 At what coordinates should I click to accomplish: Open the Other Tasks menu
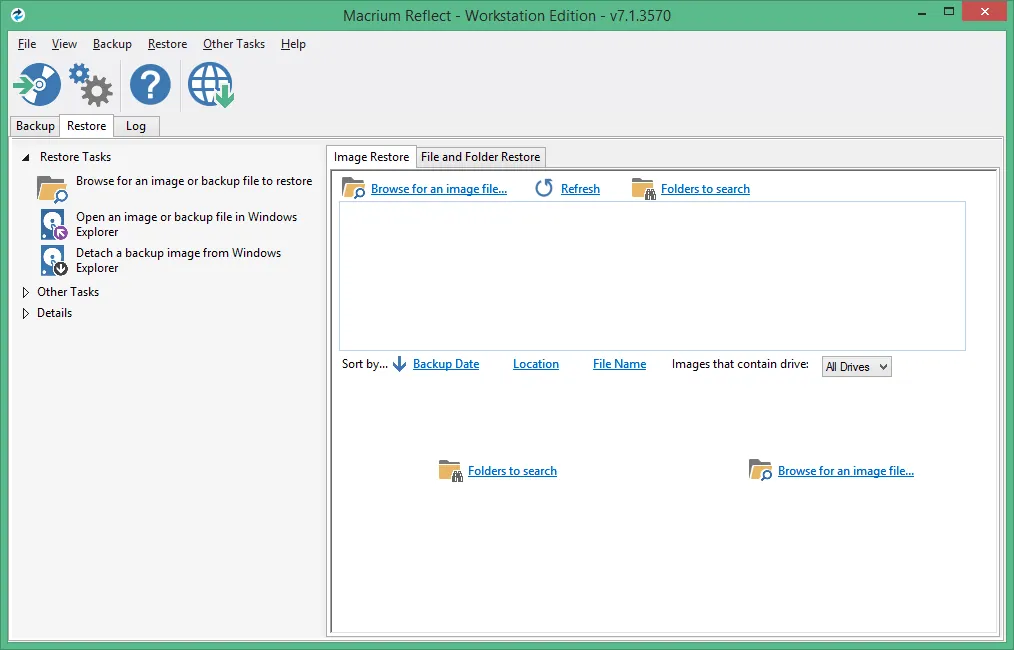coord(234,44)
